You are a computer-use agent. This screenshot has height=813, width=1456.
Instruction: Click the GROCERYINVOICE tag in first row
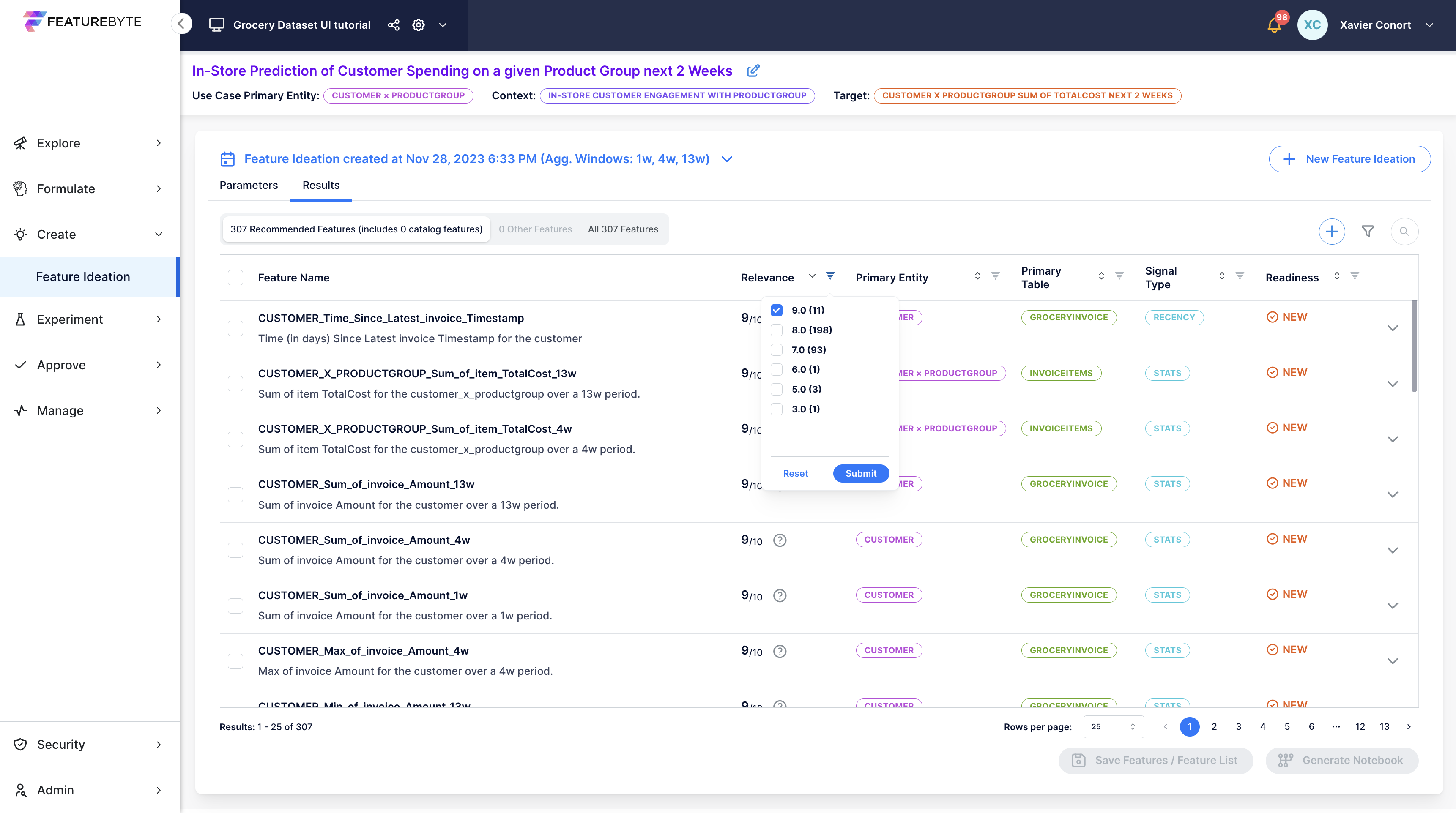click(x=1068, y=317)
